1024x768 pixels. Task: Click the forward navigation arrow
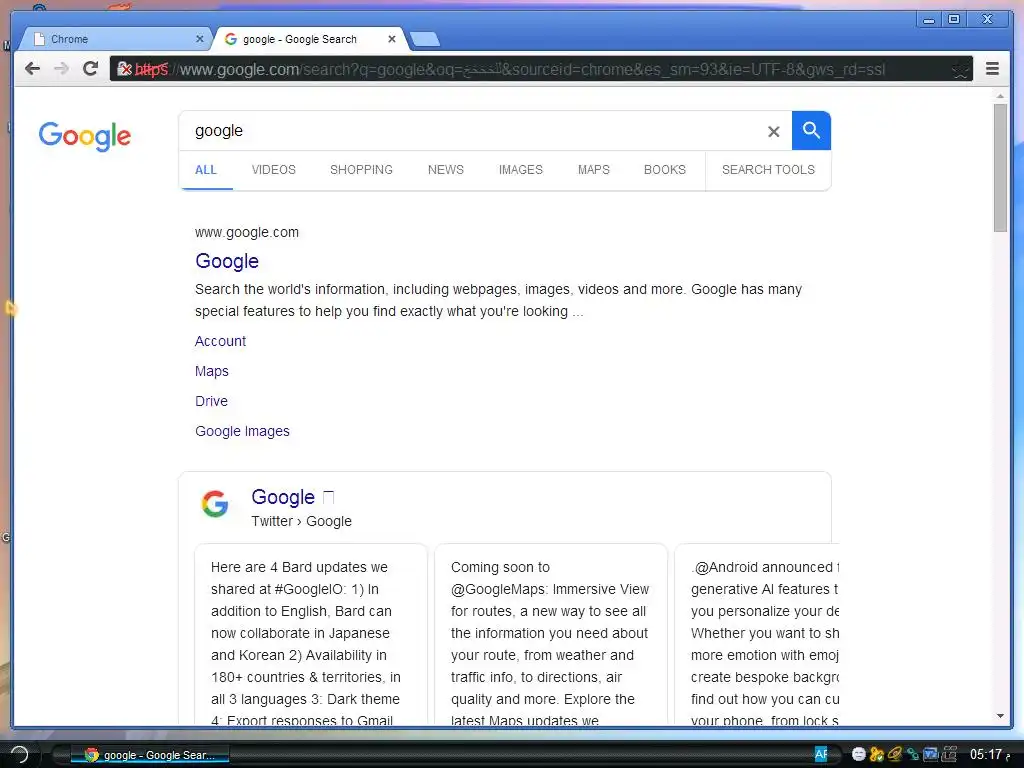click(61, 69)
